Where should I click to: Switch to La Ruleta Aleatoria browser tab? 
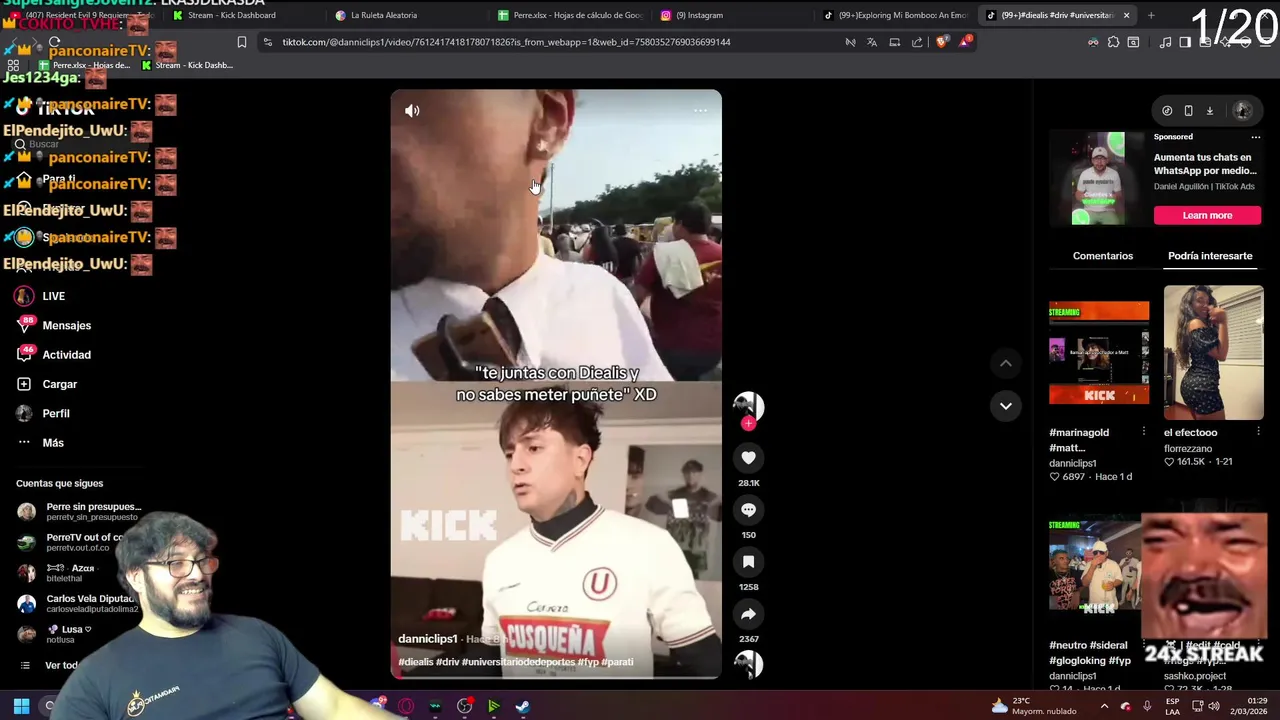383,15
